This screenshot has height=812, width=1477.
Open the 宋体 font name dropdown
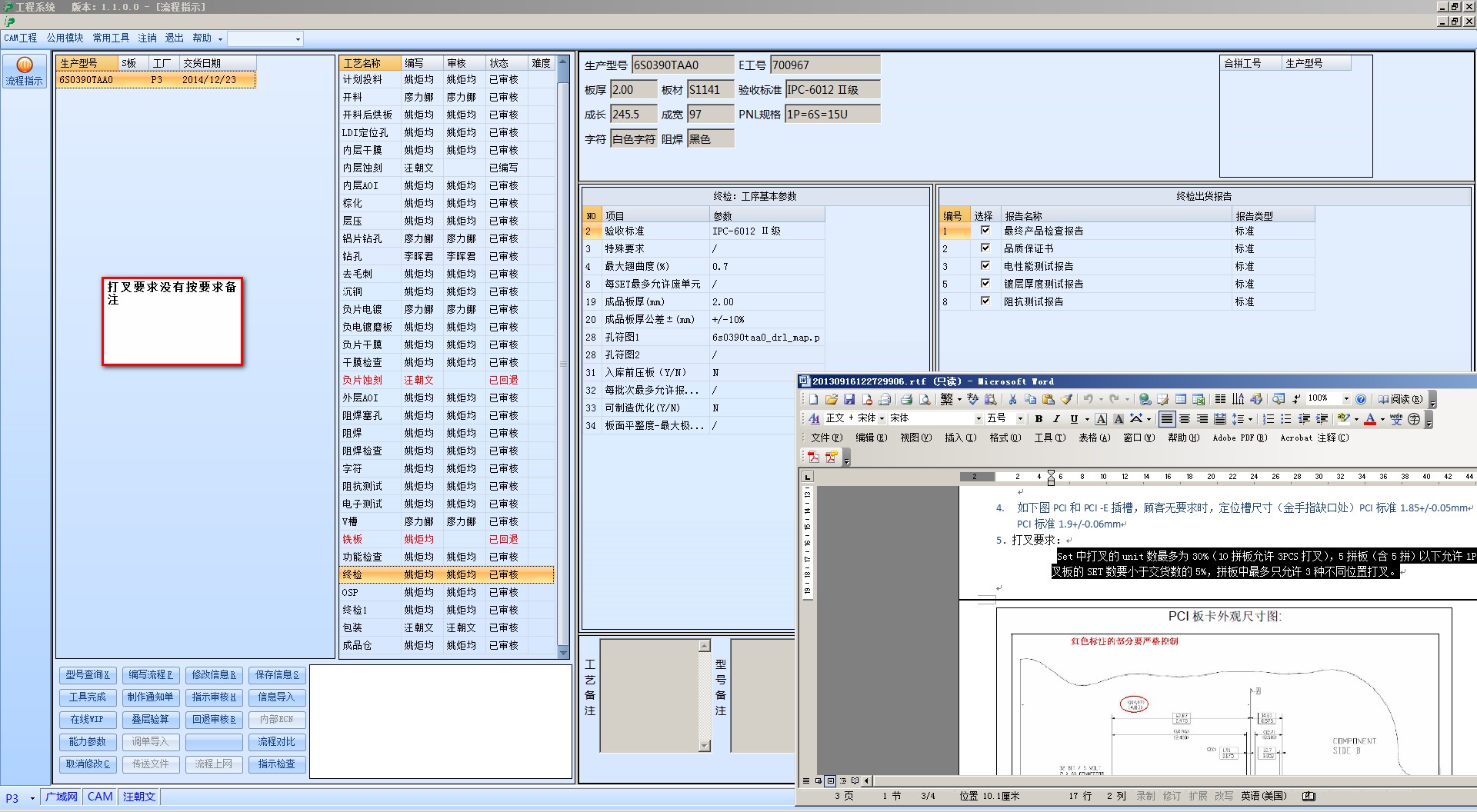(x=979, y=419)
